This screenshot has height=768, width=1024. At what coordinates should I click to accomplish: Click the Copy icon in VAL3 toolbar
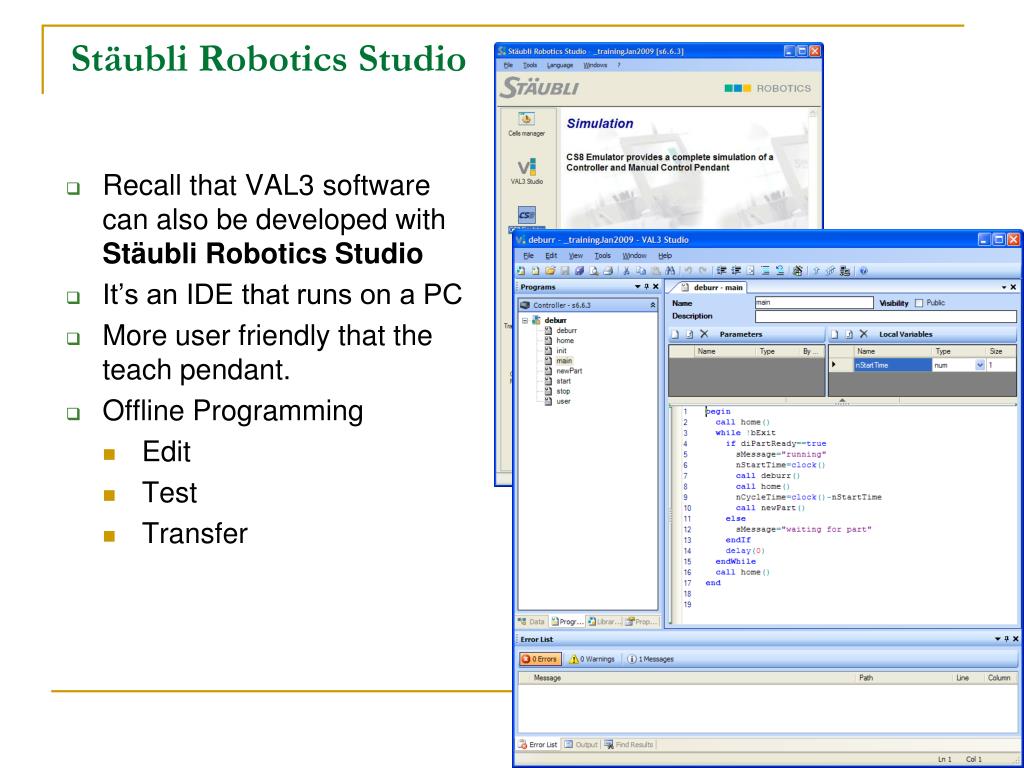(x=641, y=271)
